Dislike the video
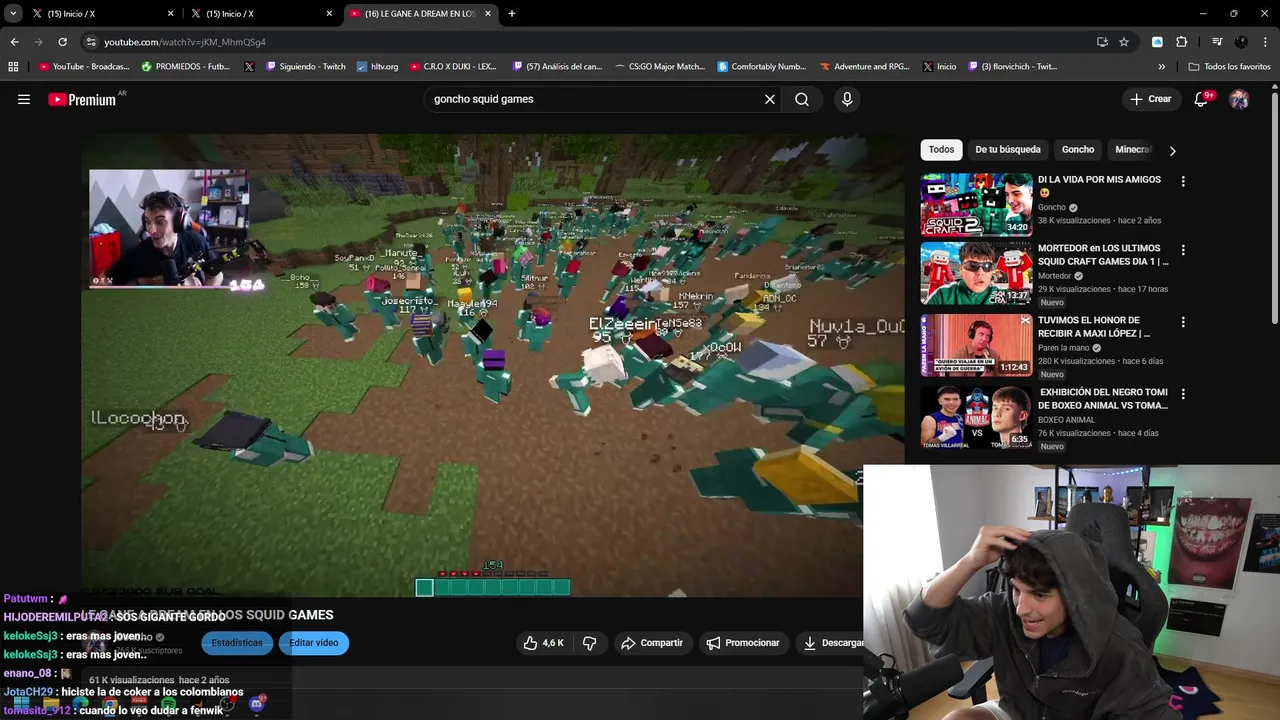The image size is (1280, 720). coord(589,643)
